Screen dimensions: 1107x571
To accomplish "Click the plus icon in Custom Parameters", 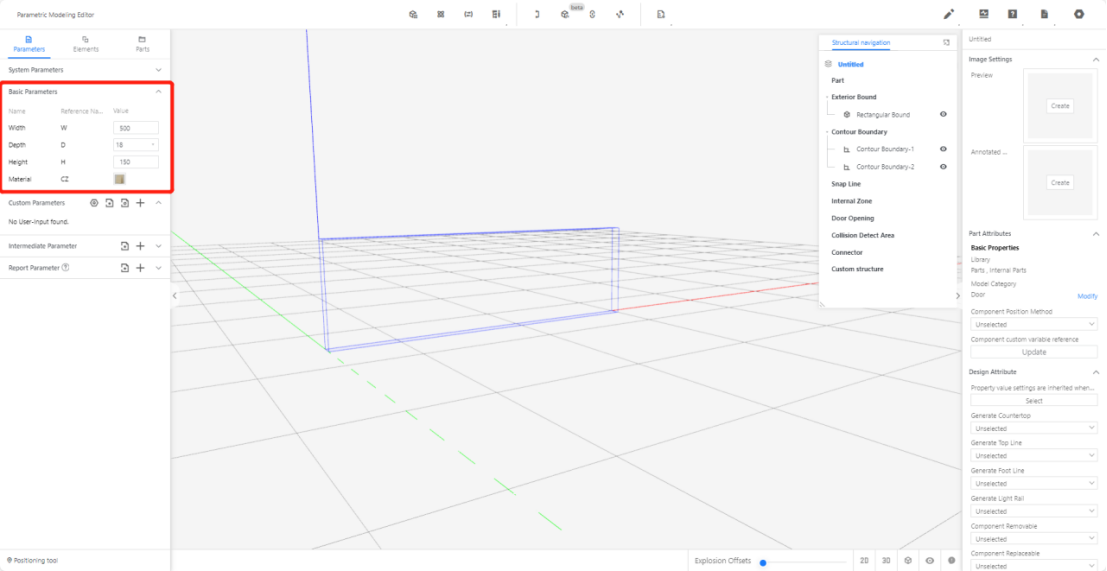I will tap(140, 203).
